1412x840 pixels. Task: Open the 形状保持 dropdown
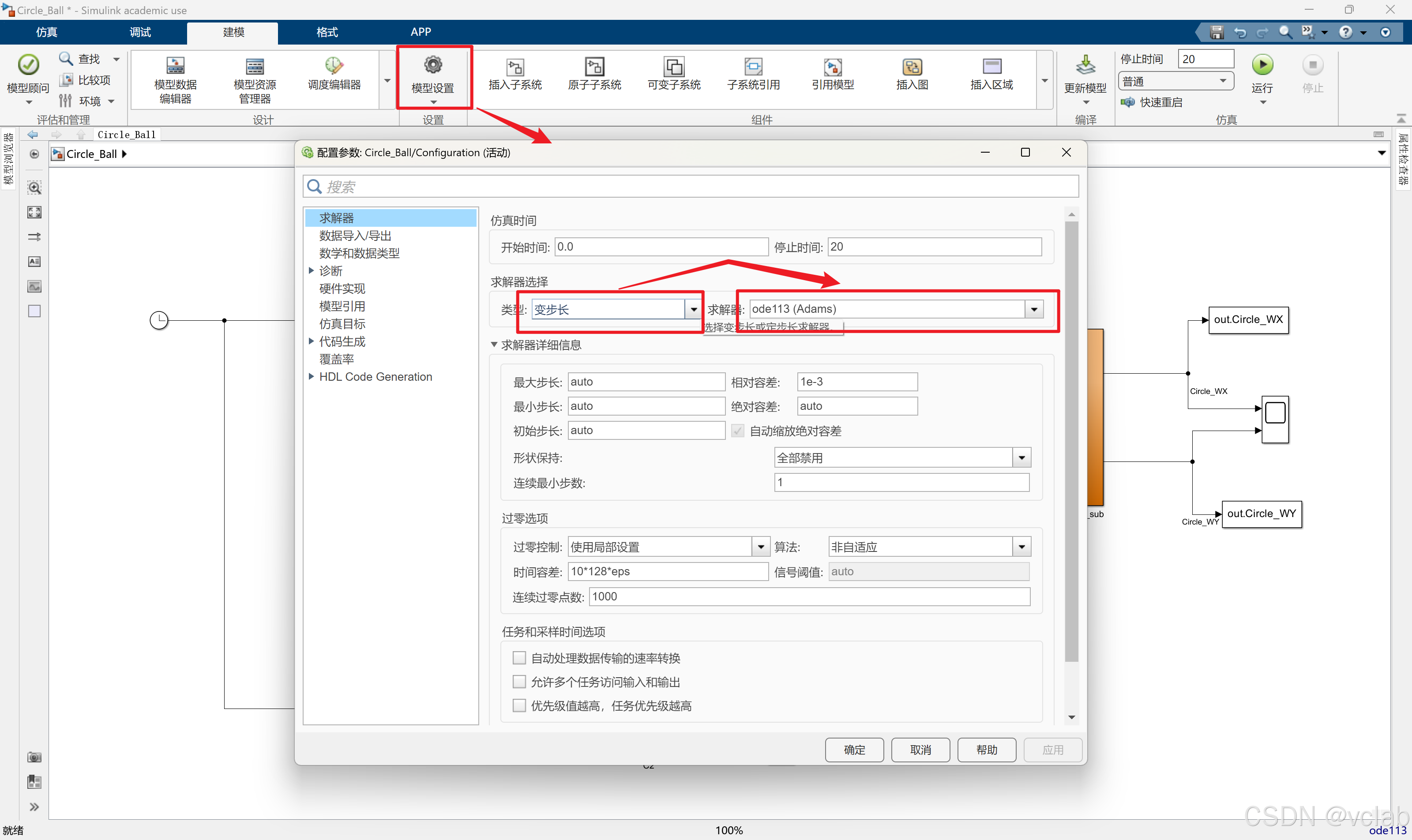[1021, 457]
